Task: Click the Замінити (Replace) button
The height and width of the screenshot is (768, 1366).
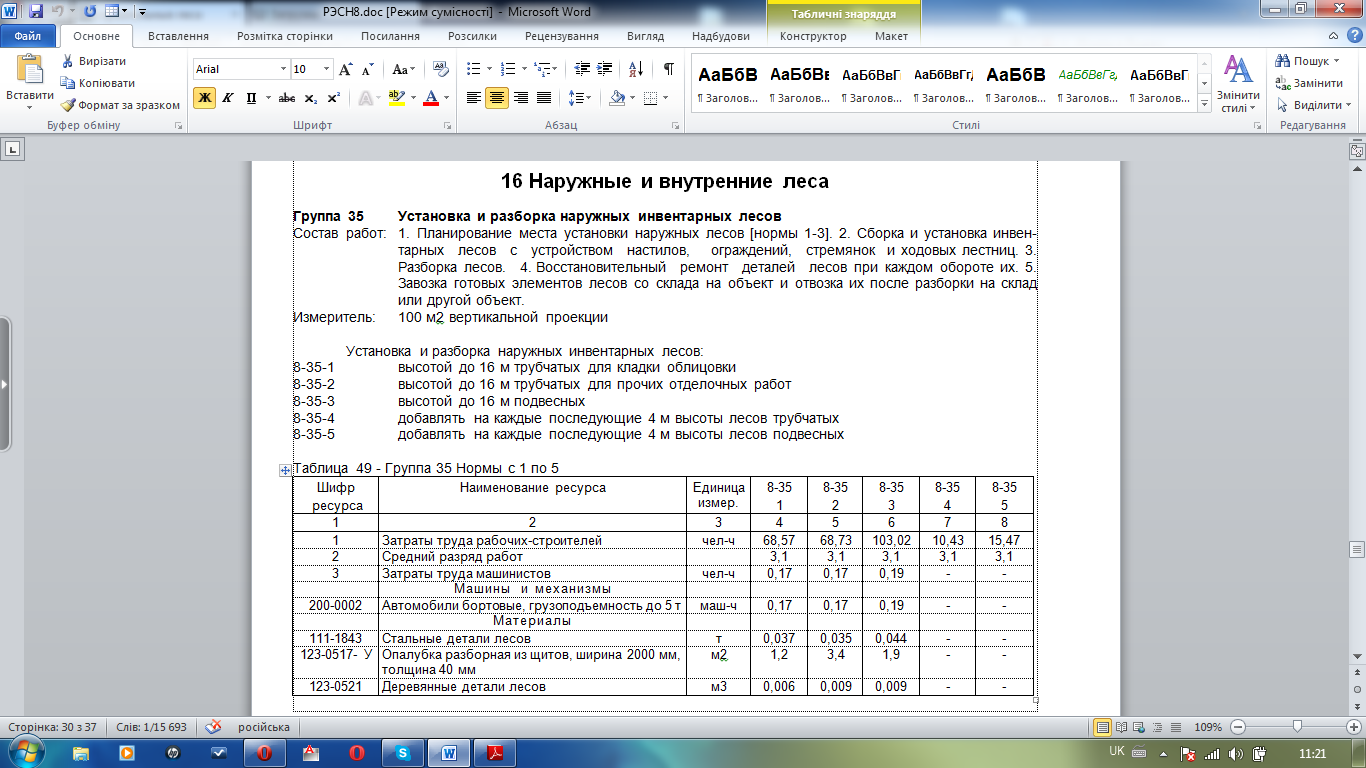Action: 1315,83
